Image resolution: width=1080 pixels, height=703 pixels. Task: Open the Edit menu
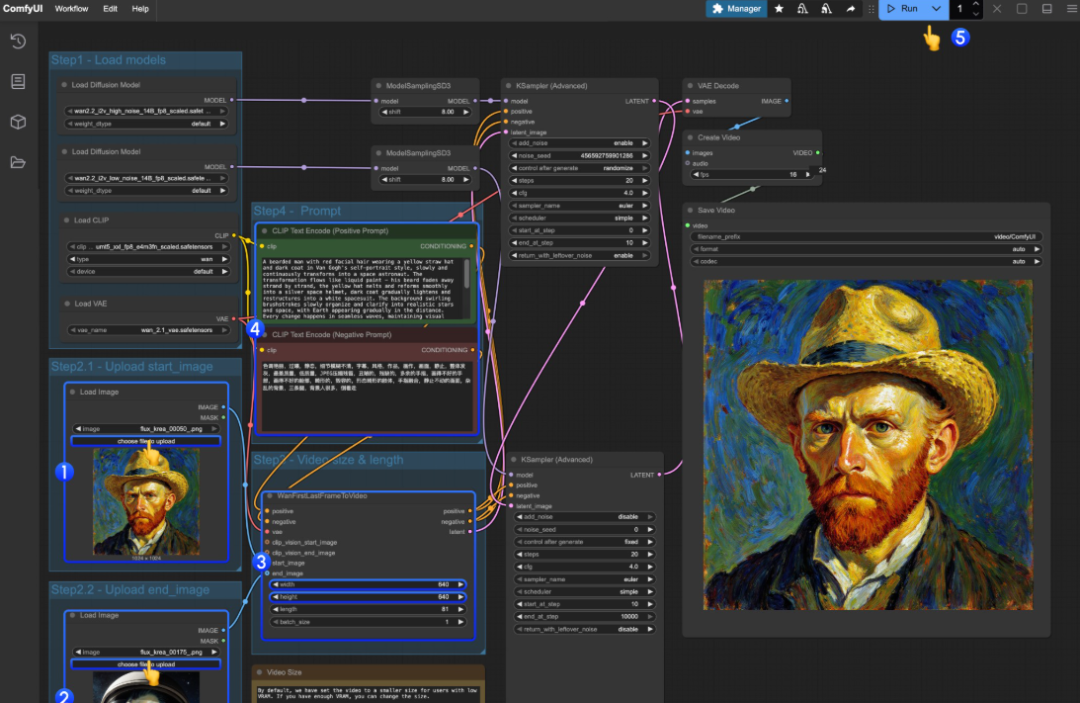(x=110, y=9)
